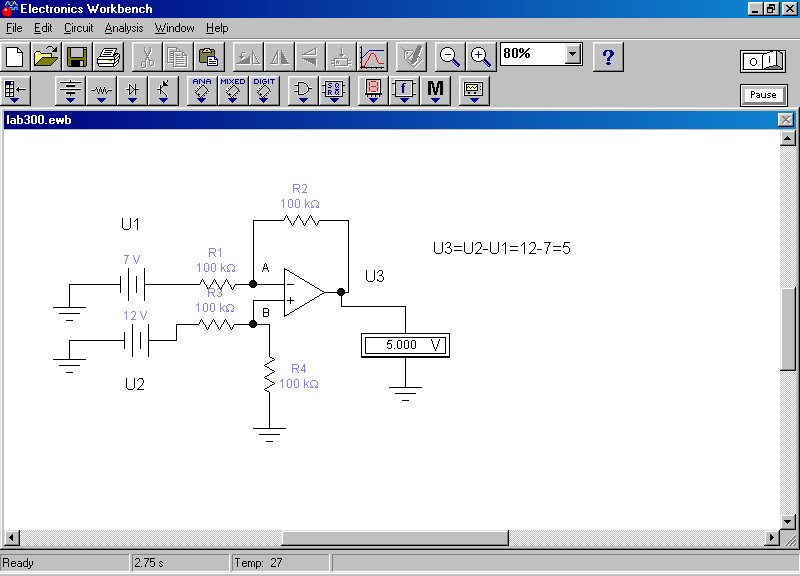Screen dimensions: 800x576
Task: Select the 7 V battery
Action: [x=133, y=284]
